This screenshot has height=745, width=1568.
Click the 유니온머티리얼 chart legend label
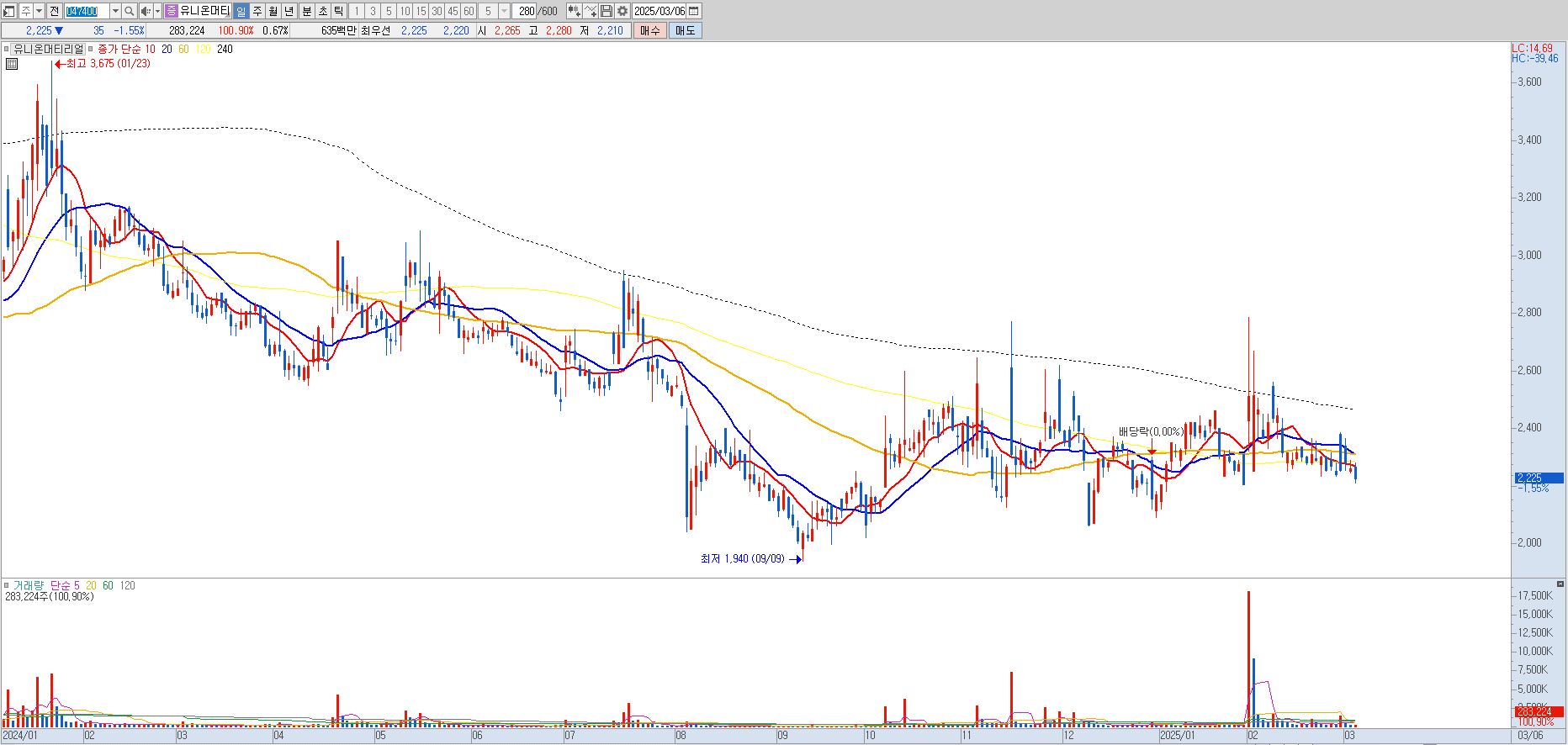click(x=49, y=49)
